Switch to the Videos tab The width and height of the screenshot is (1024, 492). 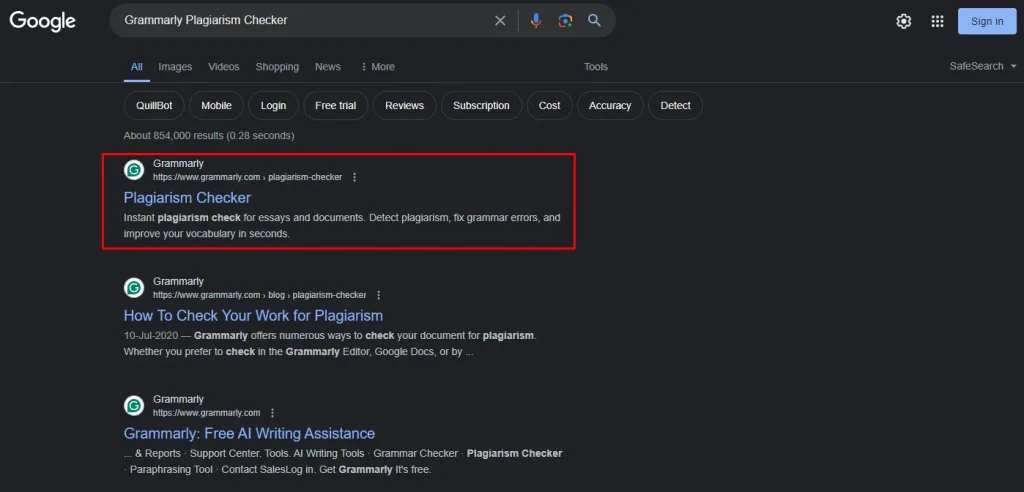point(224,67)
